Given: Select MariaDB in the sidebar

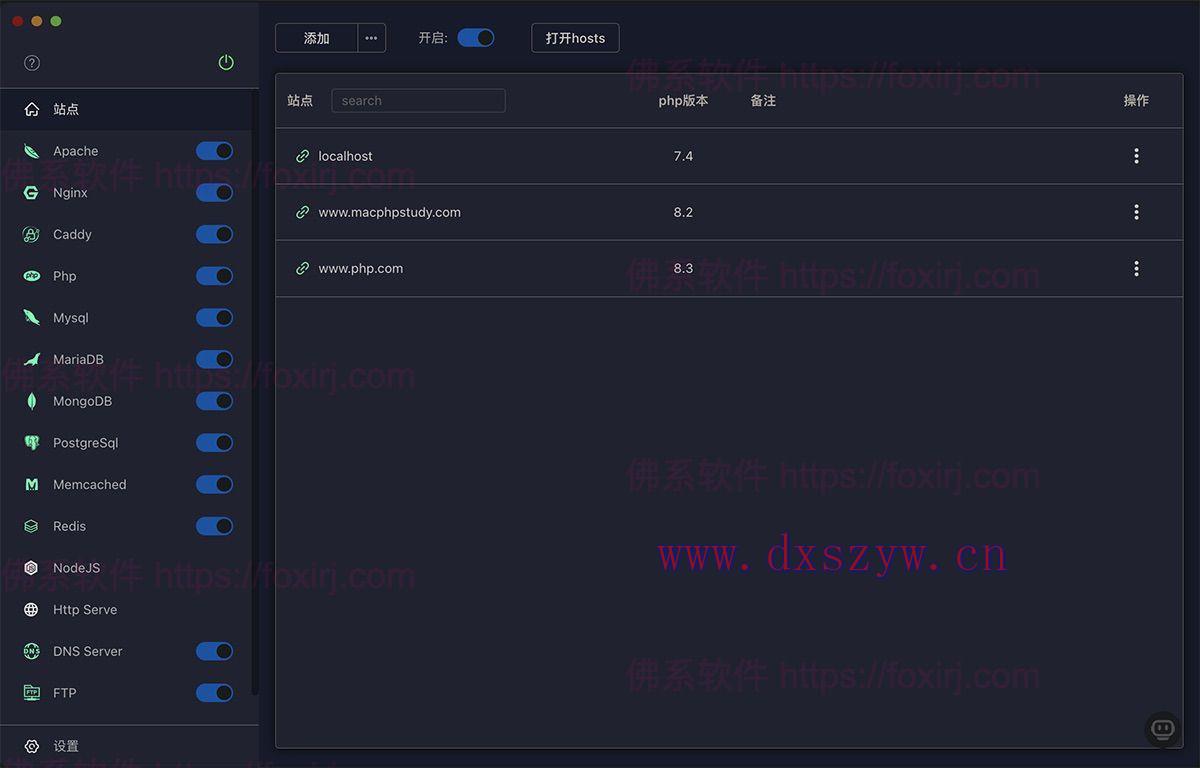Looking at the screenshot, I should click(x=78, y=359).
